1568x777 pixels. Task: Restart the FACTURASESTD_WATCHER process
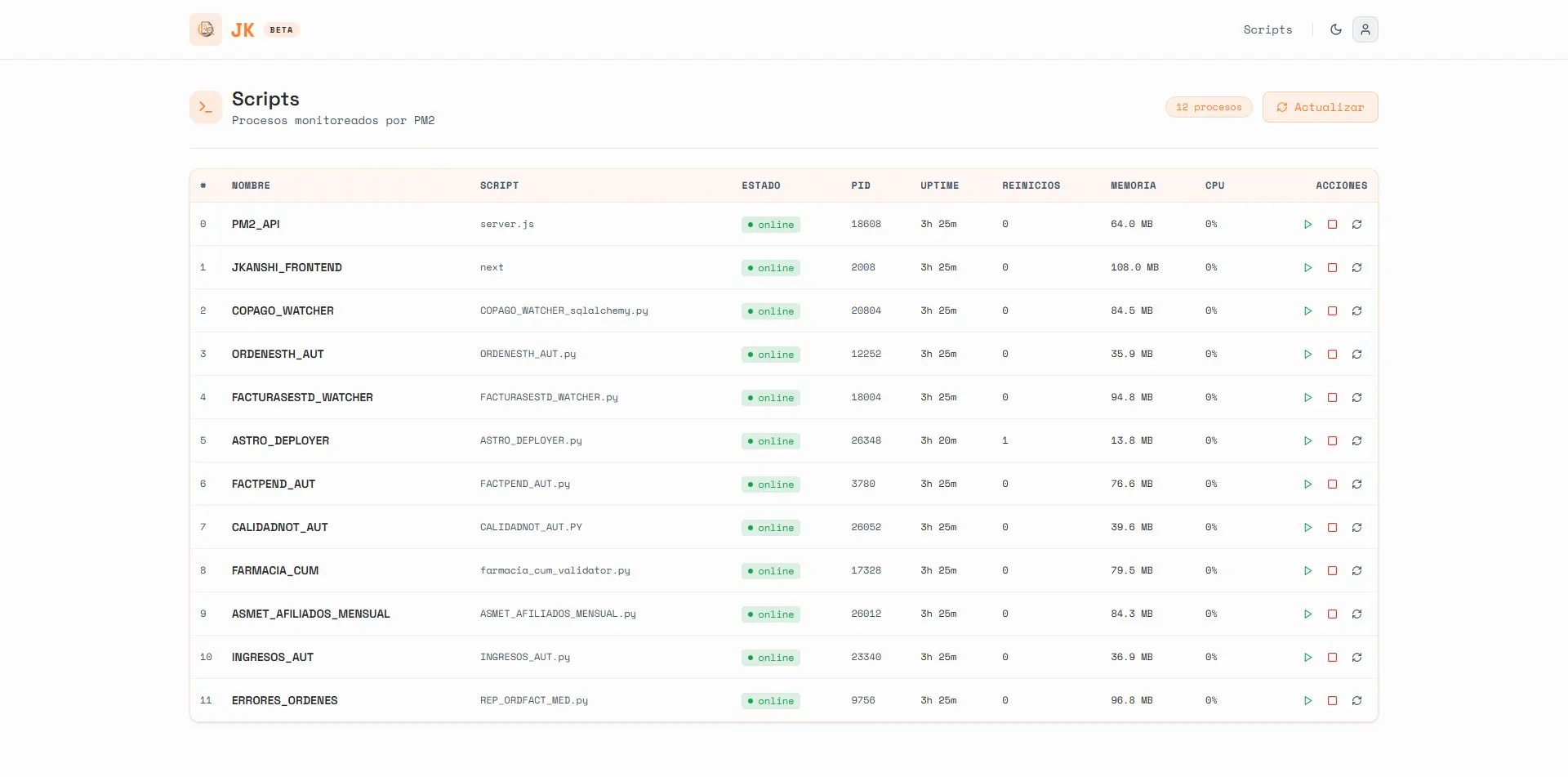click(1356, 397)
